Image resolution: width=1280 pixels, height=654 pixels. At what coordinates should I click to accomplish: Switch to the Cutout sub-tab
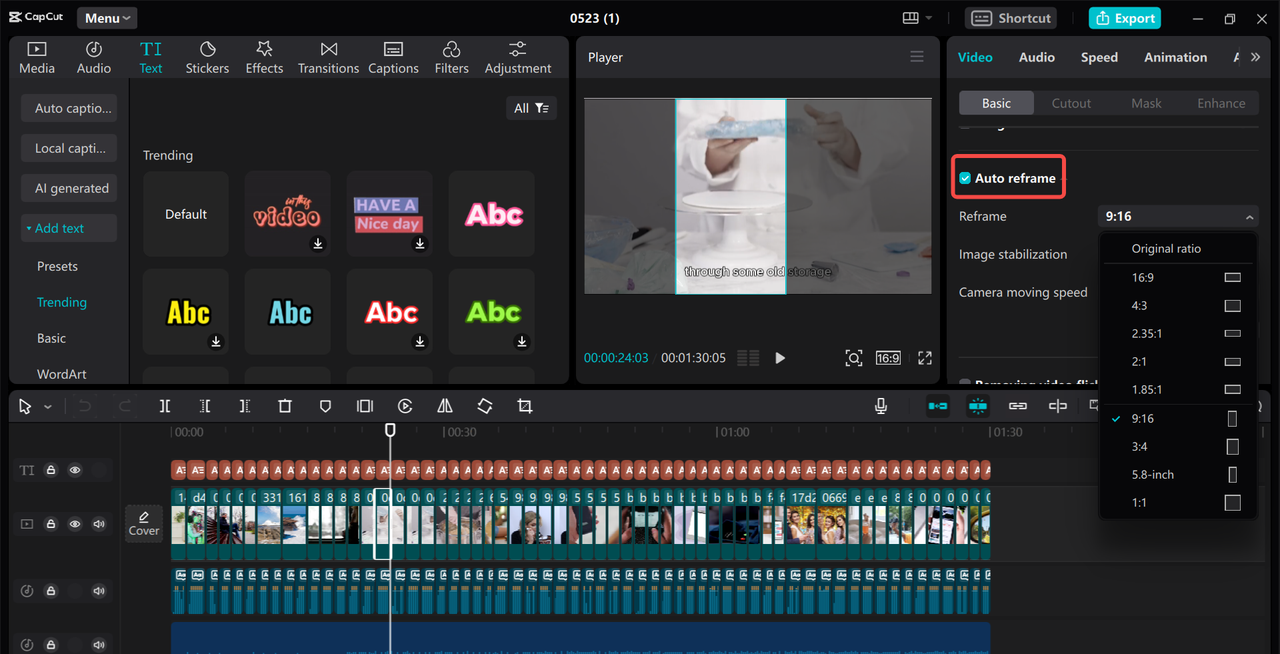pyautogui.click(x=1071, y=103)
